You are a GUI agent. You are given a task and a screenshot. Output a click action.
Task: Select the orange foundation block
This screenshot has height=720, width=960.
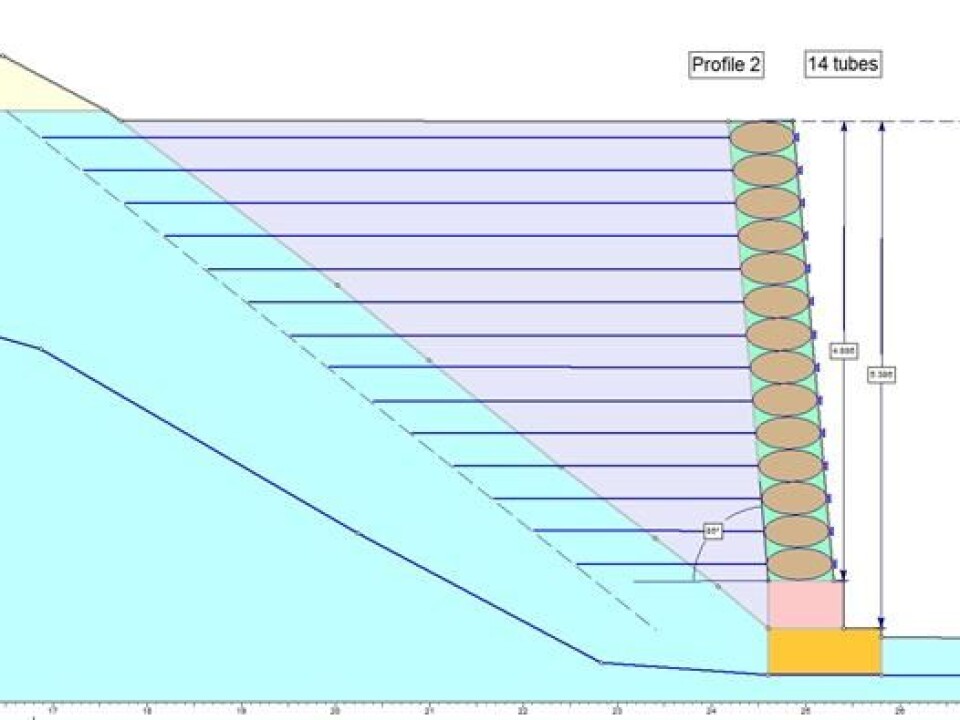(x=823, y=650)
